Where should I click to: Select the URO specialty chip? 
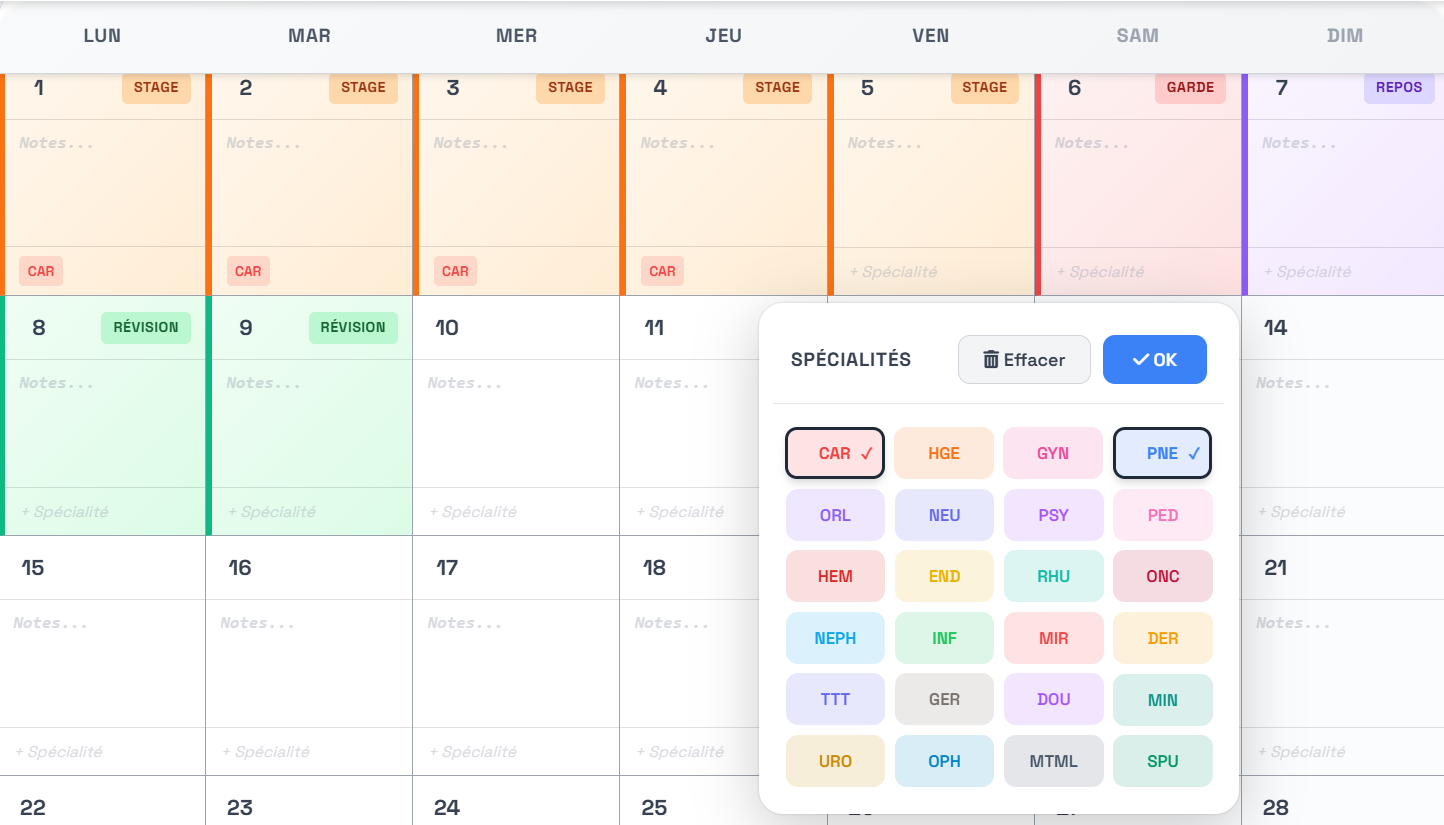pos(835,760)
